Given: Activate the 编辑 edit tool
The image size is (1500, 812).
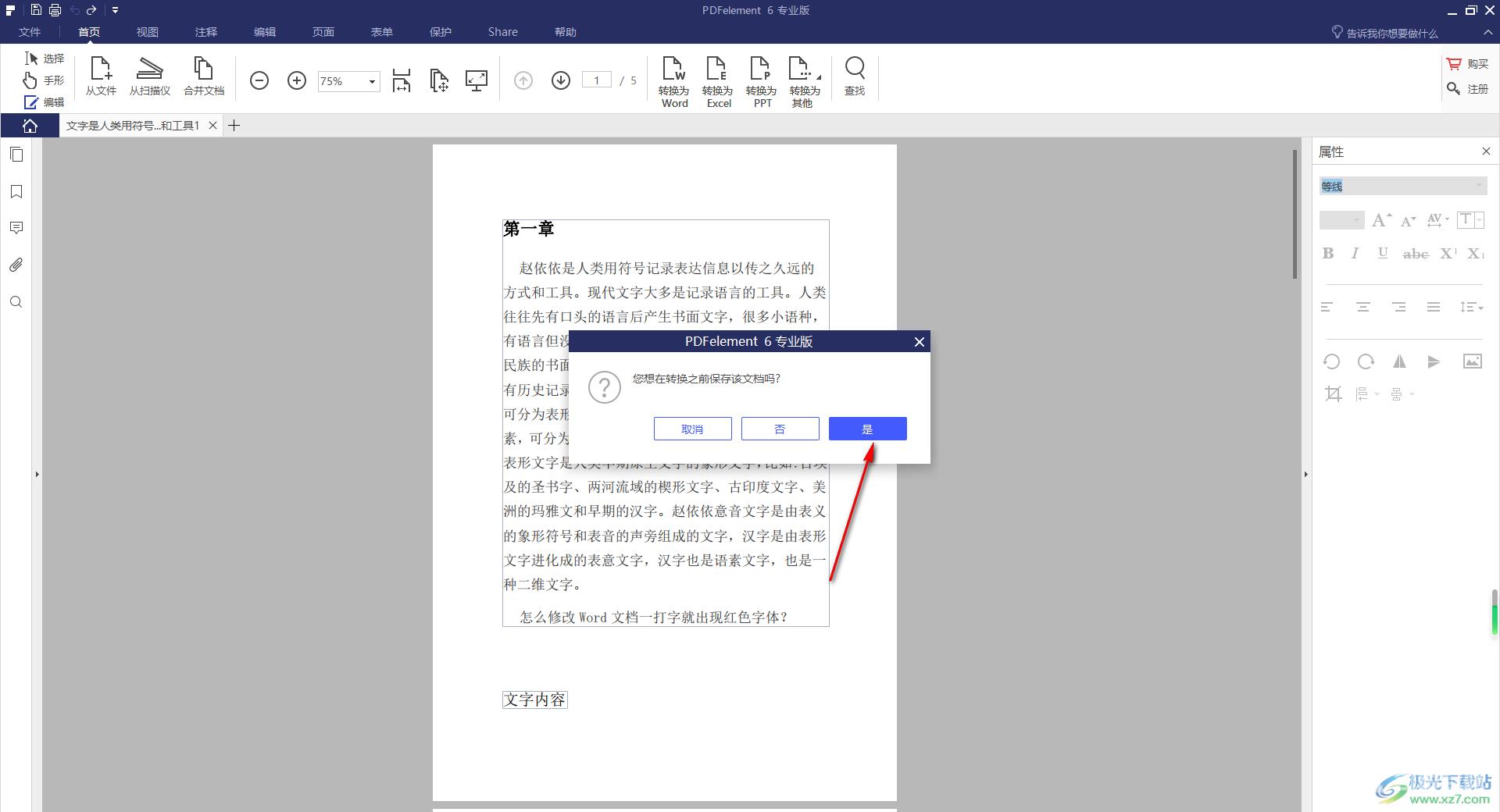Looking at the screenshot, I should coord(45,102).
